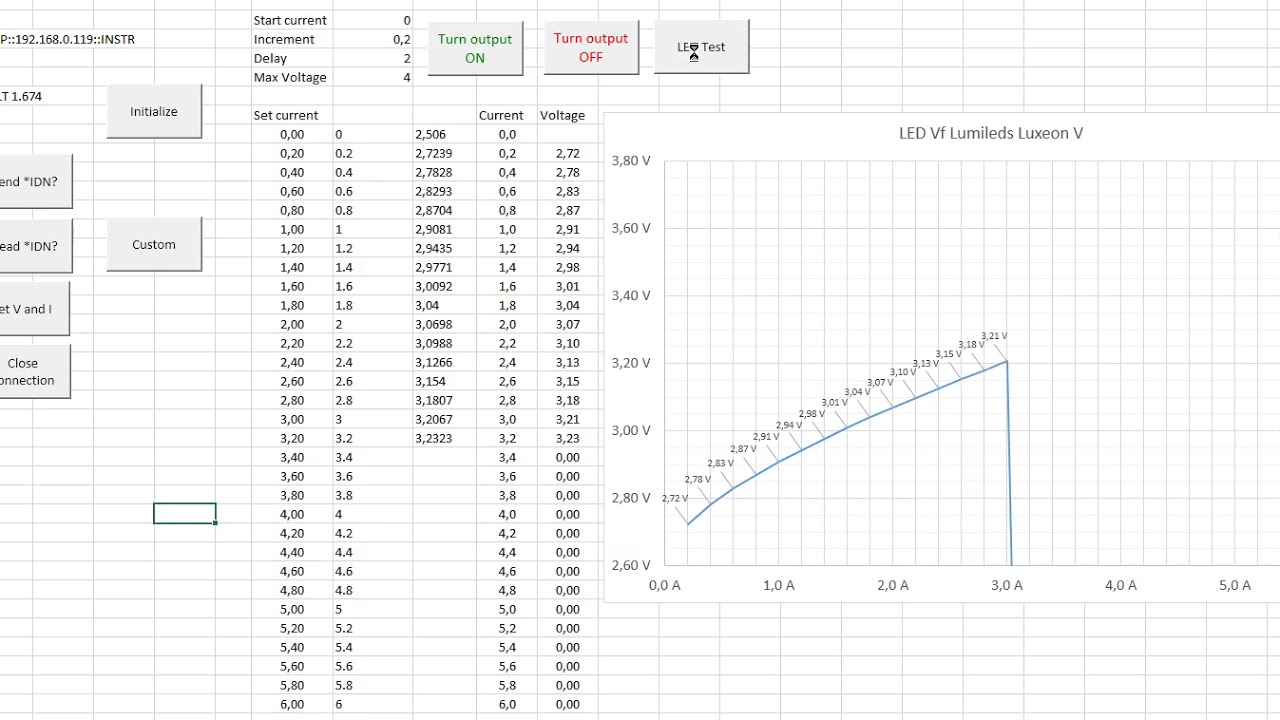Click the Turn output ON button
The height and width of the screenshot is (720, 1280).
tap(475, 48)
